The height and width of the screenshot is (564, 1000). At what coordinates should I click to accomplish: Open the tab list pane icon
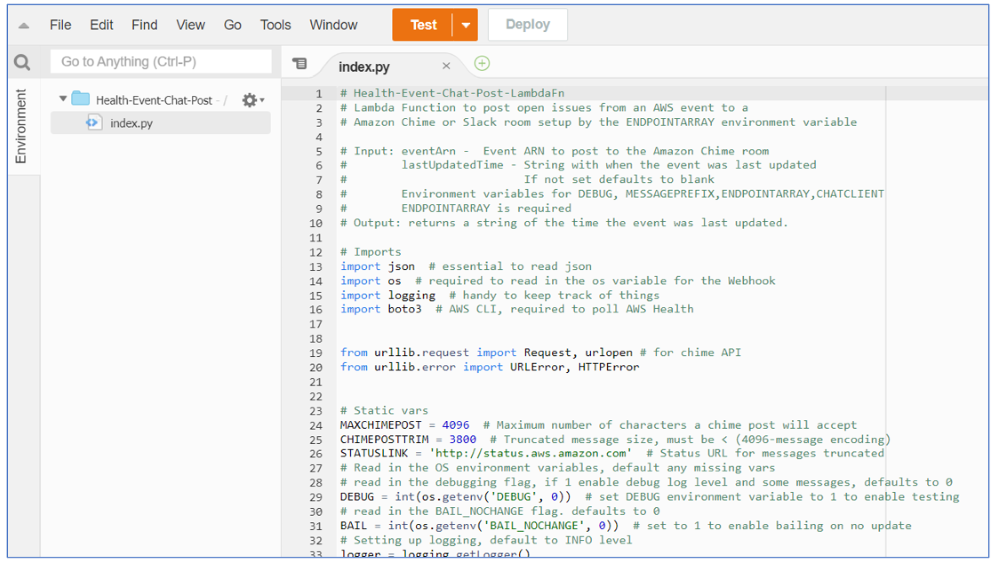point(299,64)
